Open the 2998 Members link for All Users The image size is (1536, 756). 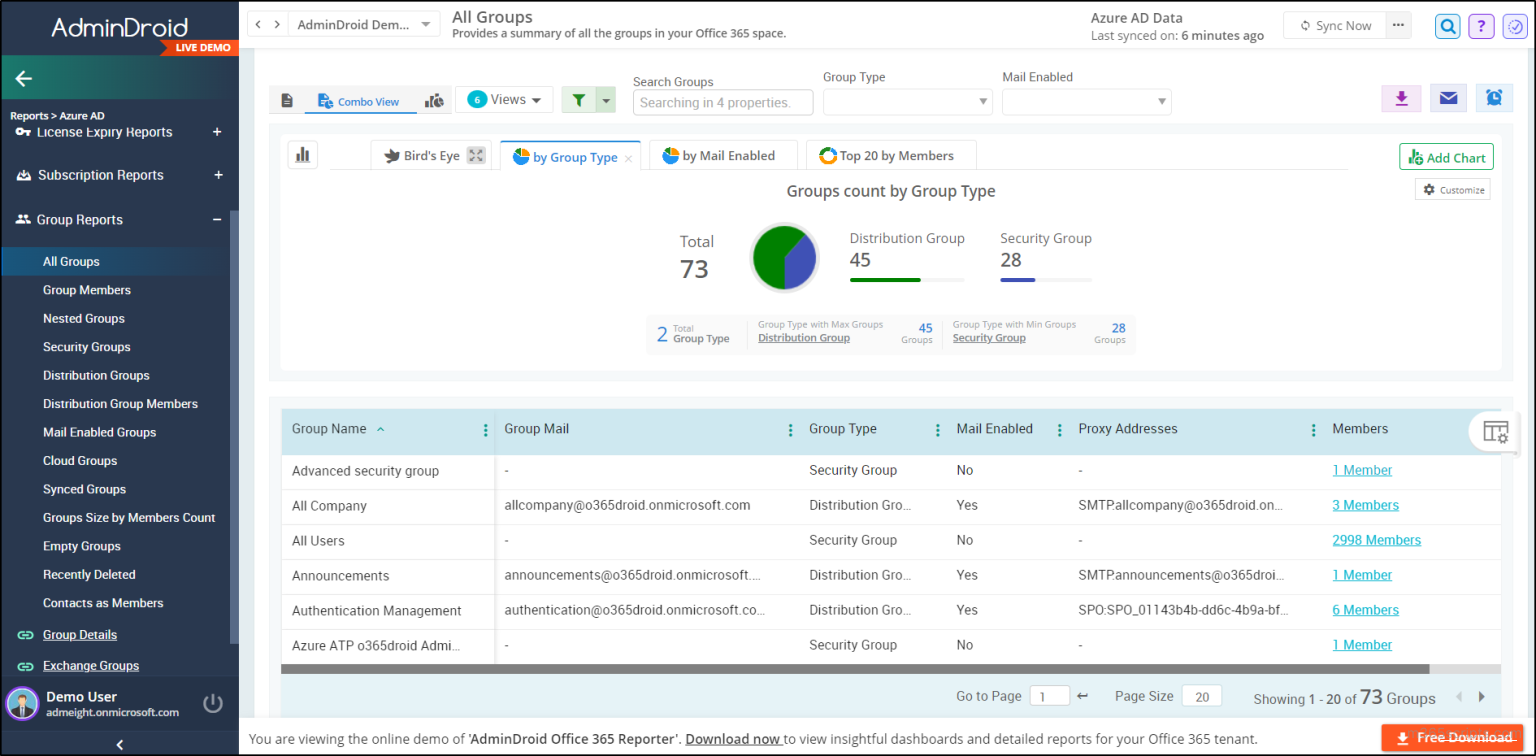point(1377,539)
